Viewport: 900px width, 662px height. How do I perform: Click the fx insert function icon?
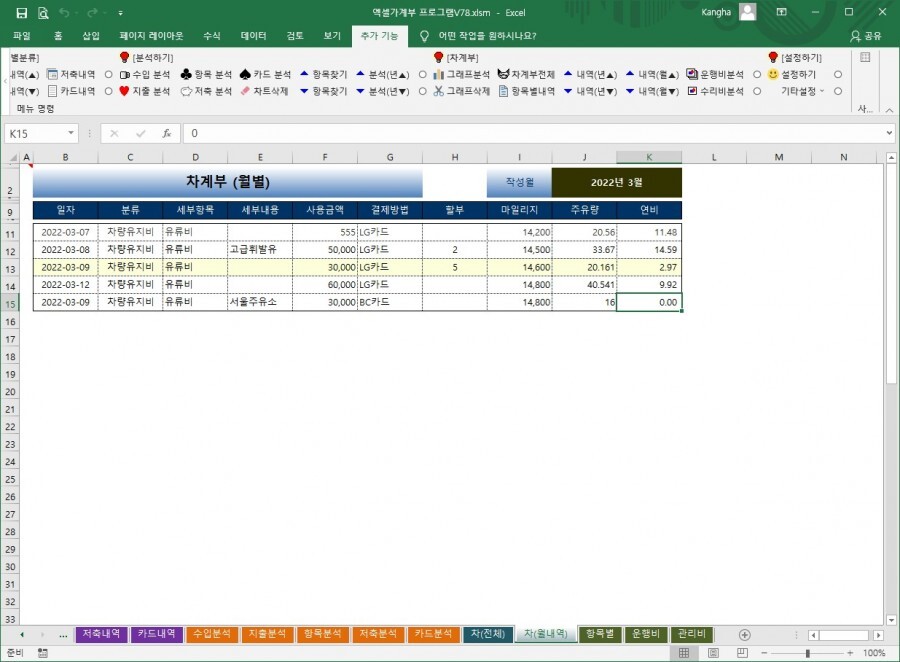166,133
